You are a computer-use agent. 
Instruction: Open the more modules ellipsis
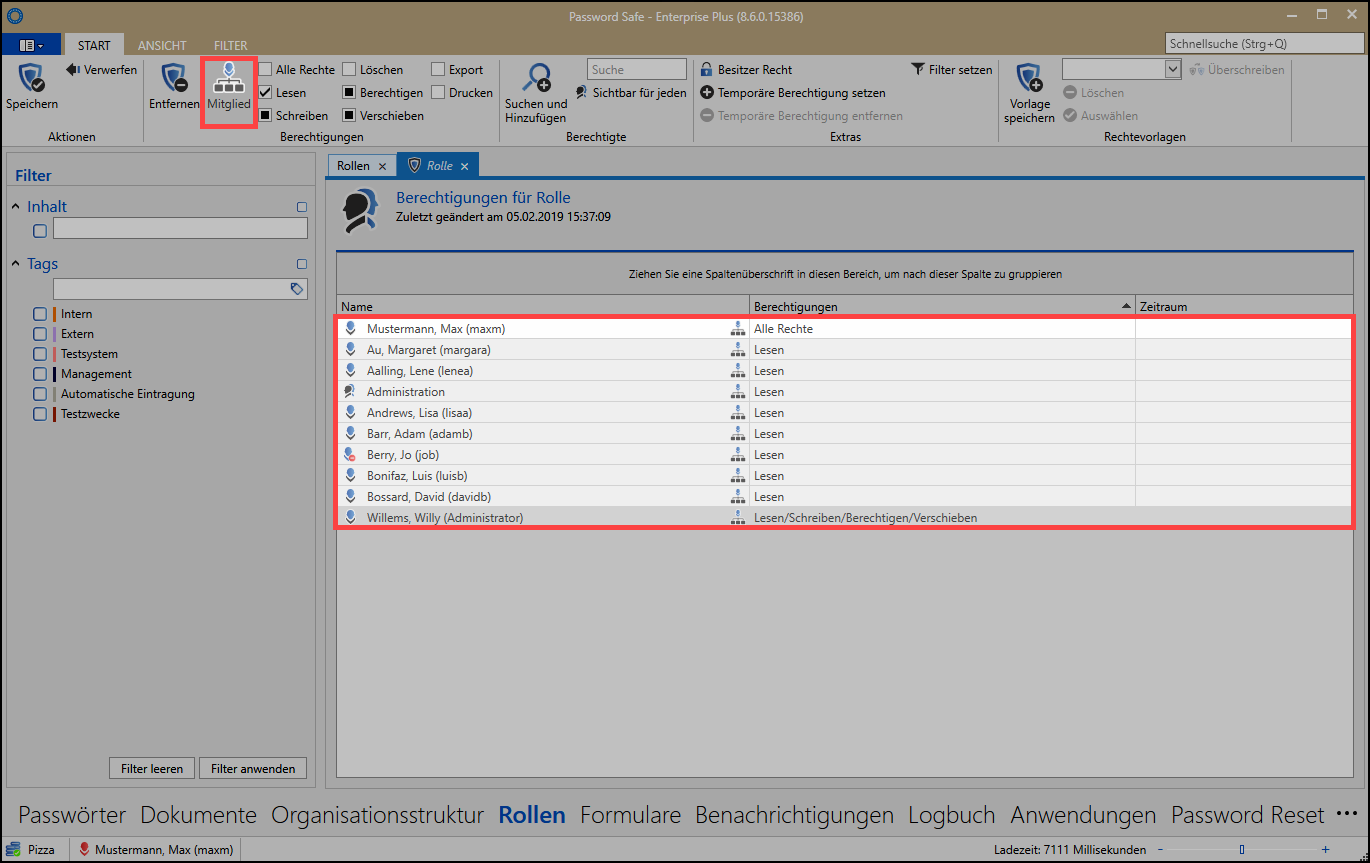pyautogui.click(x=1346, y=814)
